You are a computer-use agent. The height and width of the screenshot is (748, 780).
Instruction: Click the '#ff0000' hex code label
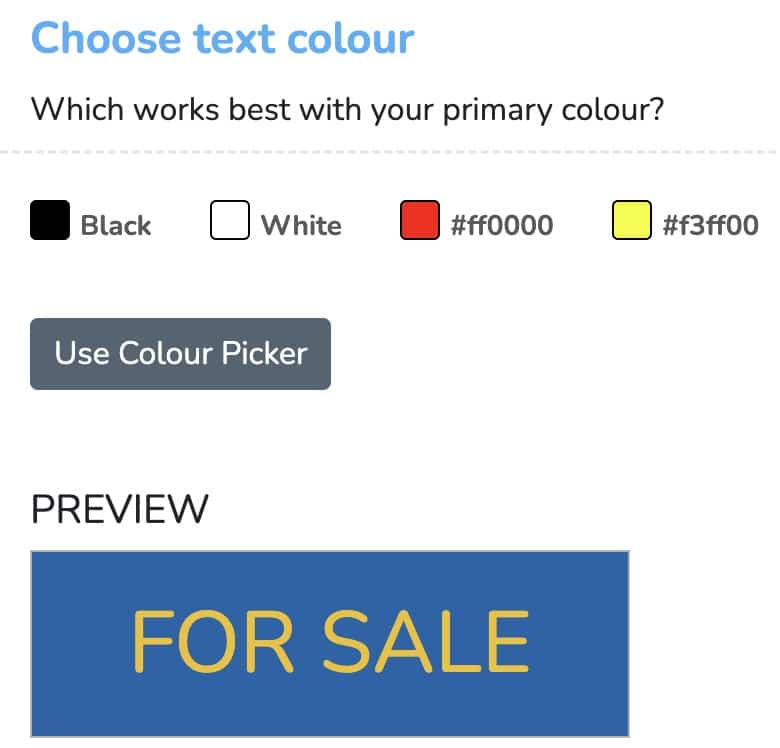(x=501, y=225)
